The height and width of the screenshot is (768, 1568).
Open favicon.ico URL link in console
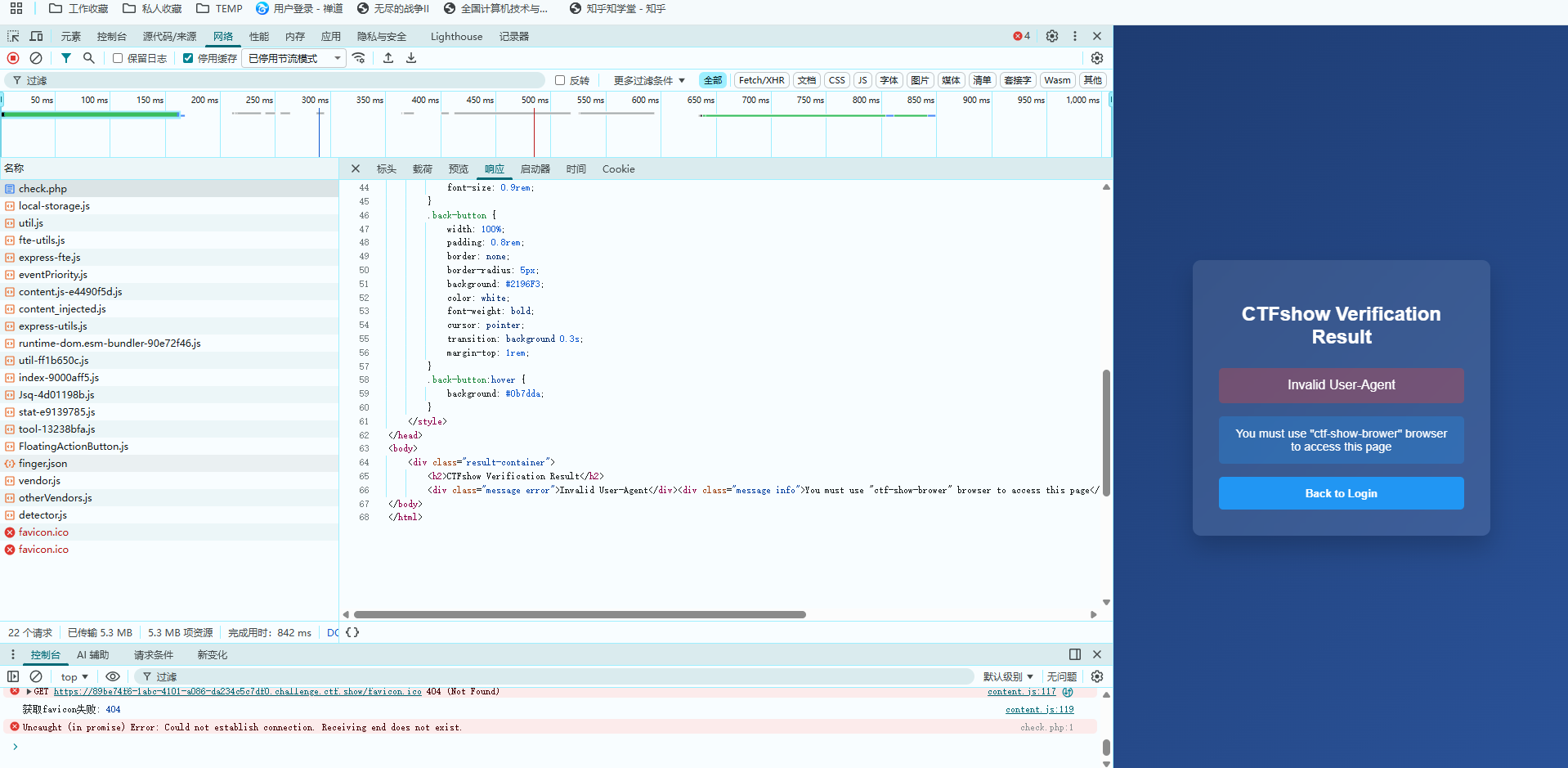click(x=237, y=692)
